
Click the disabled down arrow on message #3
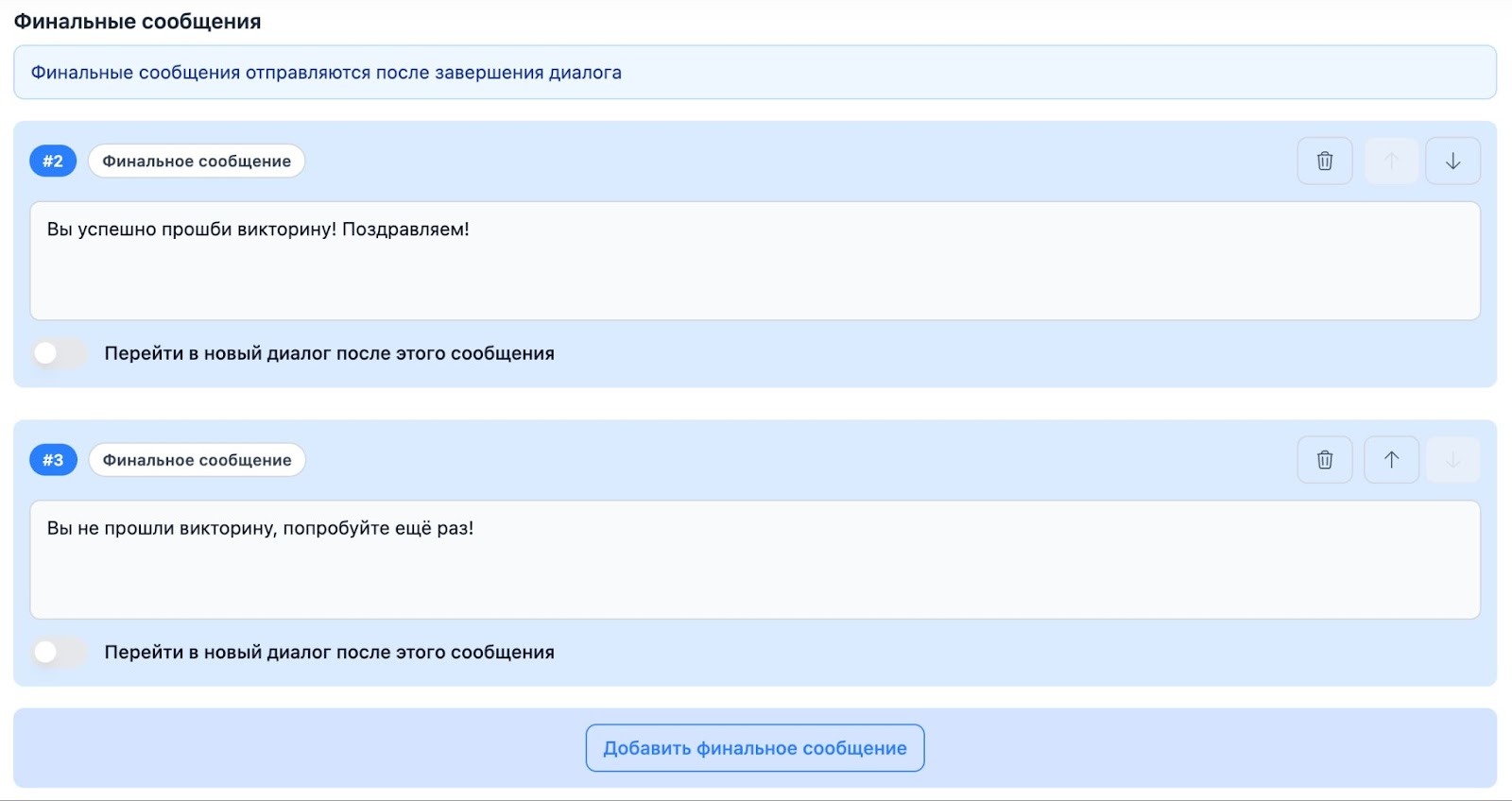(x=1452, y=460)
